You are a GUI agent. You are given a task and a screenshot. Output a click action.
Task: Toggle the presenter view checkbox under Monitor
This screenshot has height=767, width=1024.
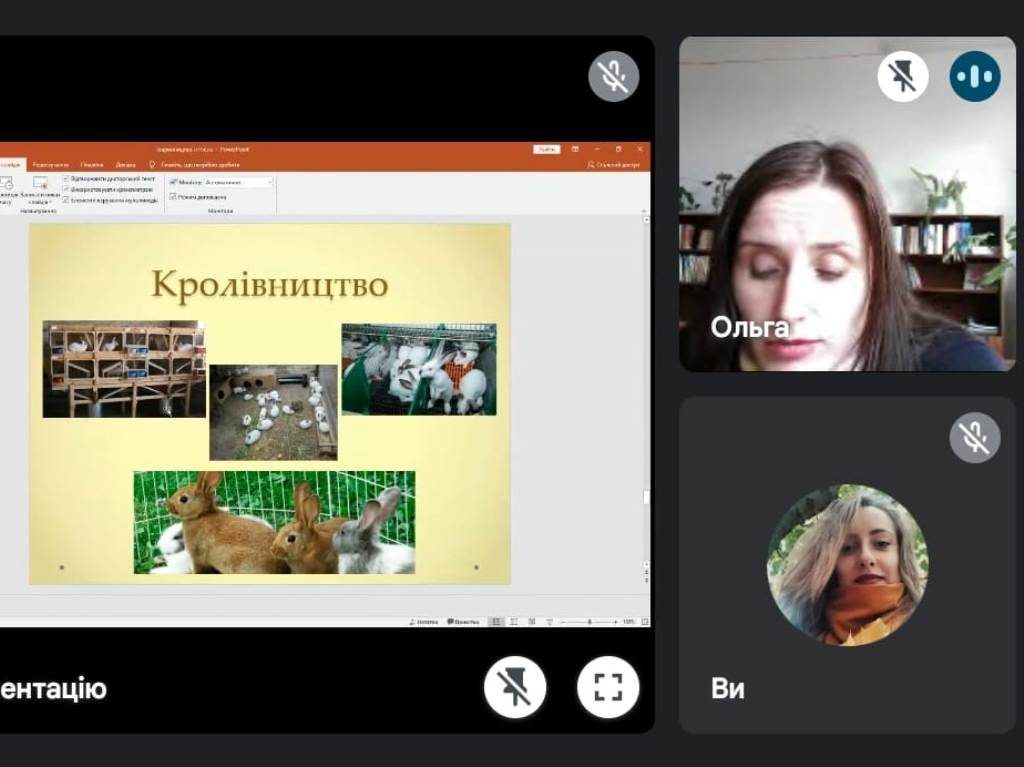tap(173, 197)
